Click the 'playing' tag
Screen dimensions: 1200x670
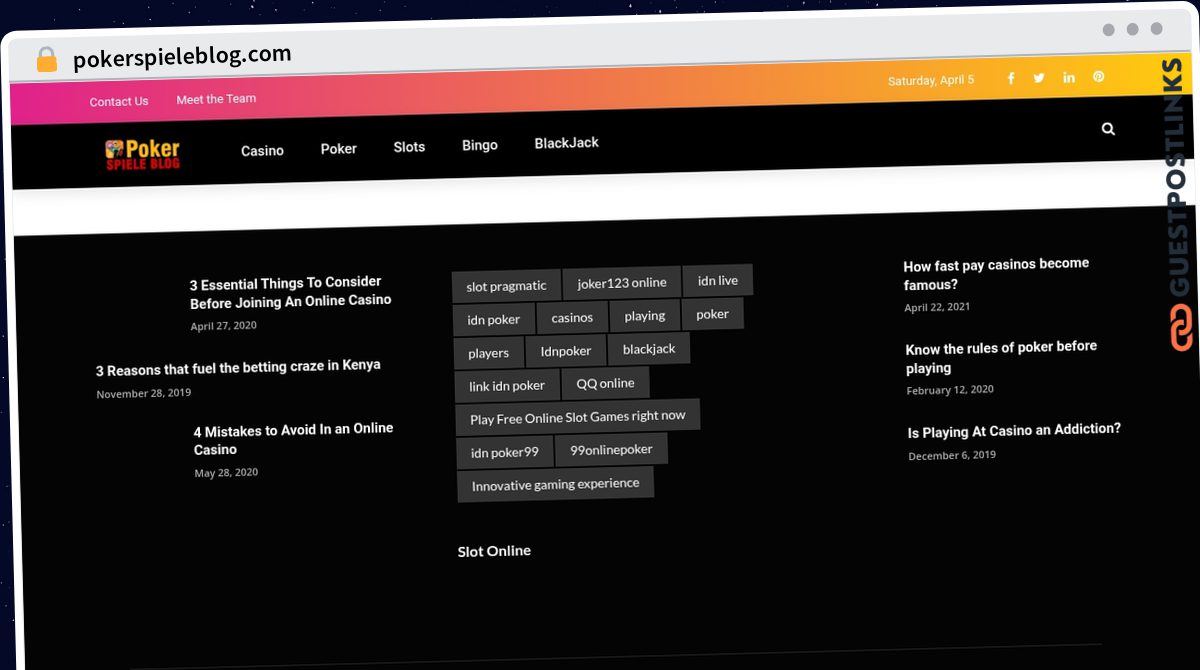(x=645, y=316)
